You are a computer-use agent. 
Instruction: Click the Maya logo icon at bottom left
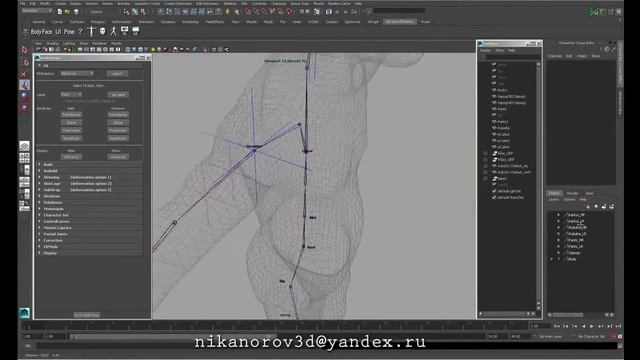[x=24, y=313]
